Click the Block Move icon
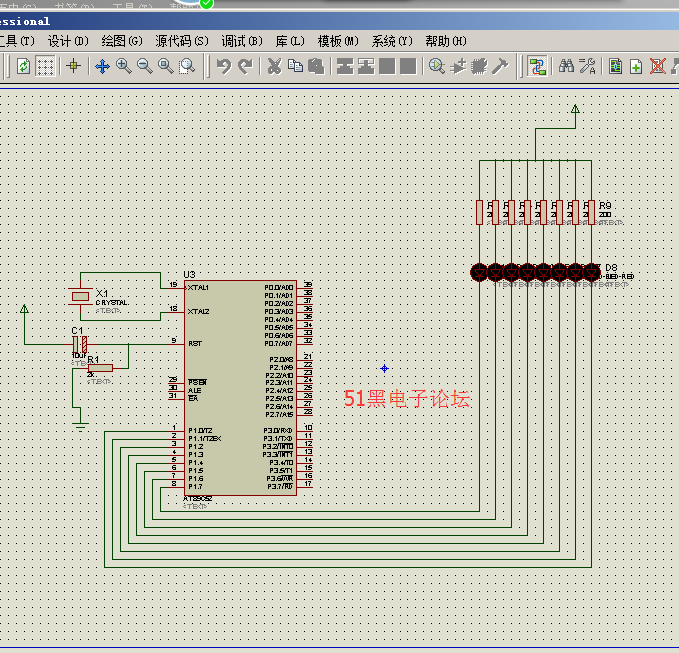679x653 pixels. [366, 66]
